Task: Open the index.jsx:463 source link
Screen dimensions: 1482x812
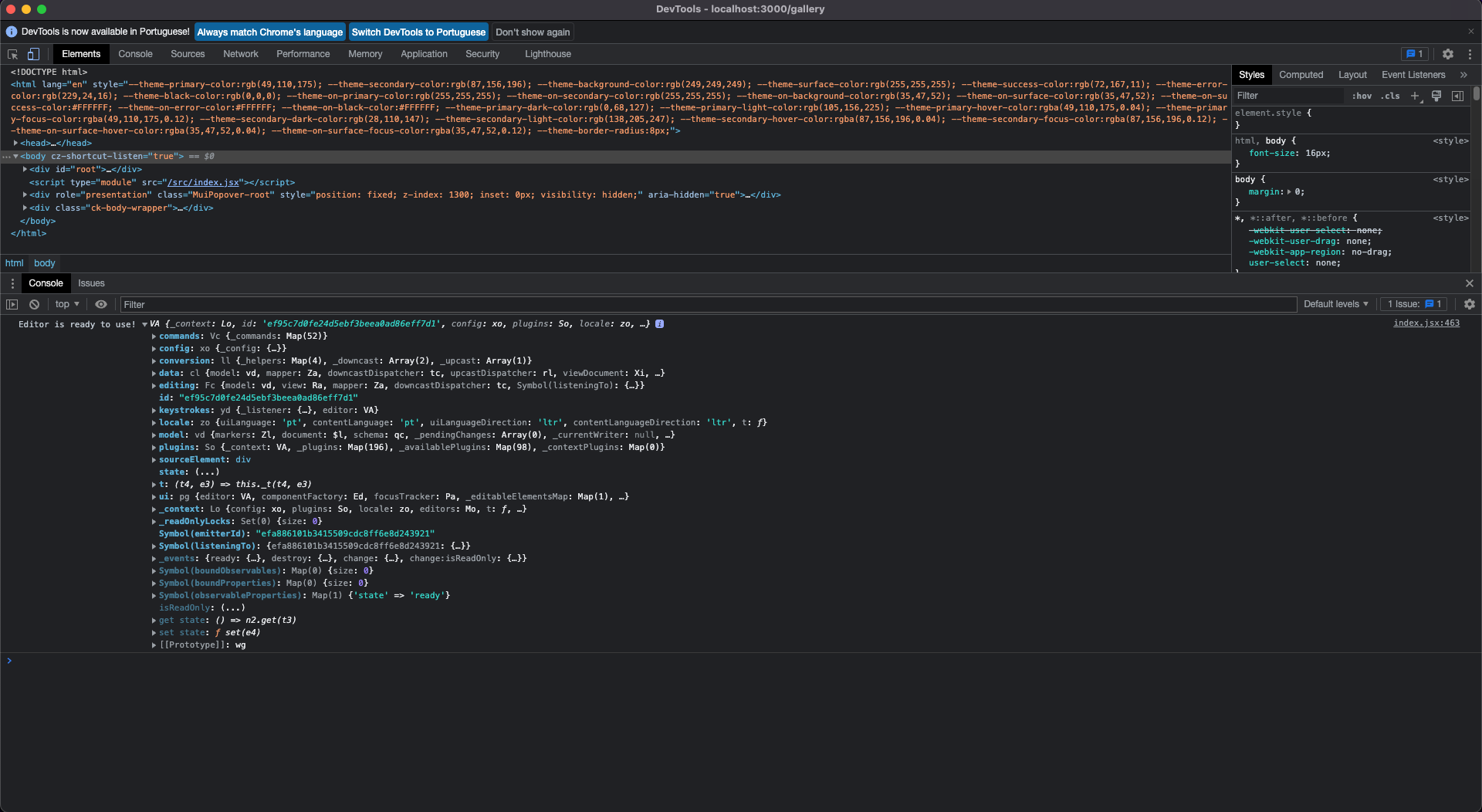Action: click(x=1426, y=323)
